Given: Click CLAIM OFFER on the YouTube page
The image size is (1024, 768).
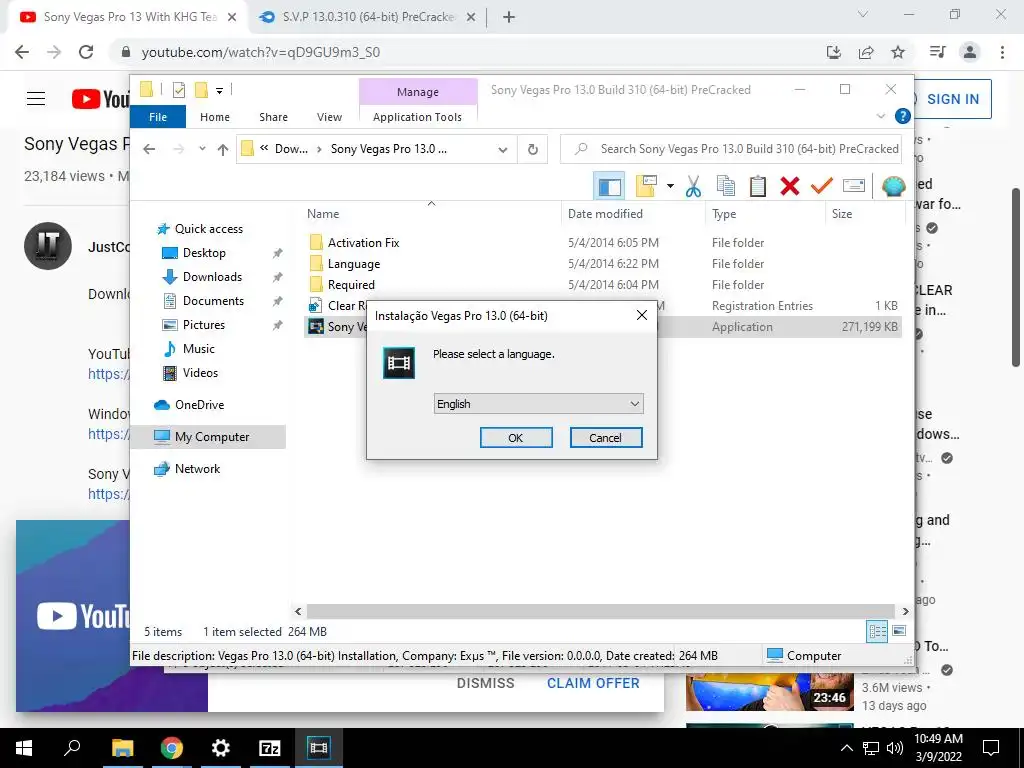Looking at the screenshot, I should coord(593,683).
